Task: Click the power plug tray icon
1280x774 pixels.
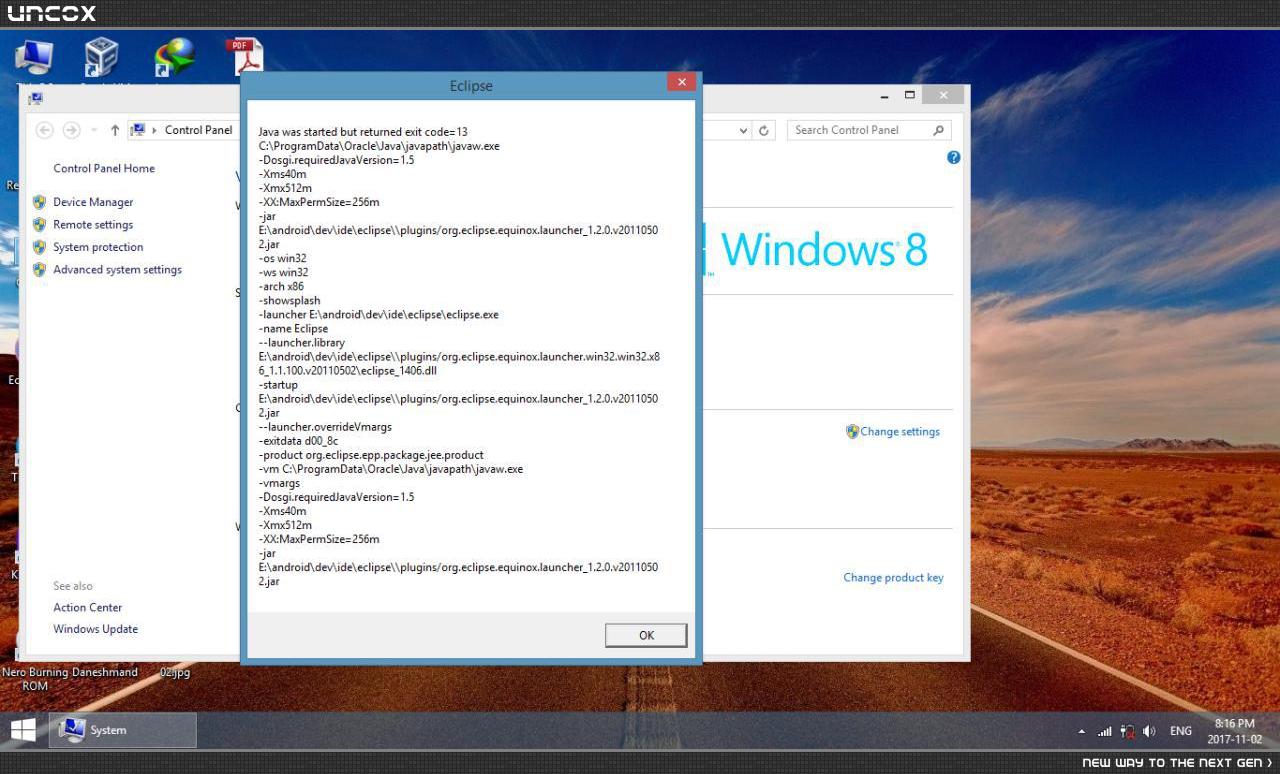Action: coord(1127,731)
